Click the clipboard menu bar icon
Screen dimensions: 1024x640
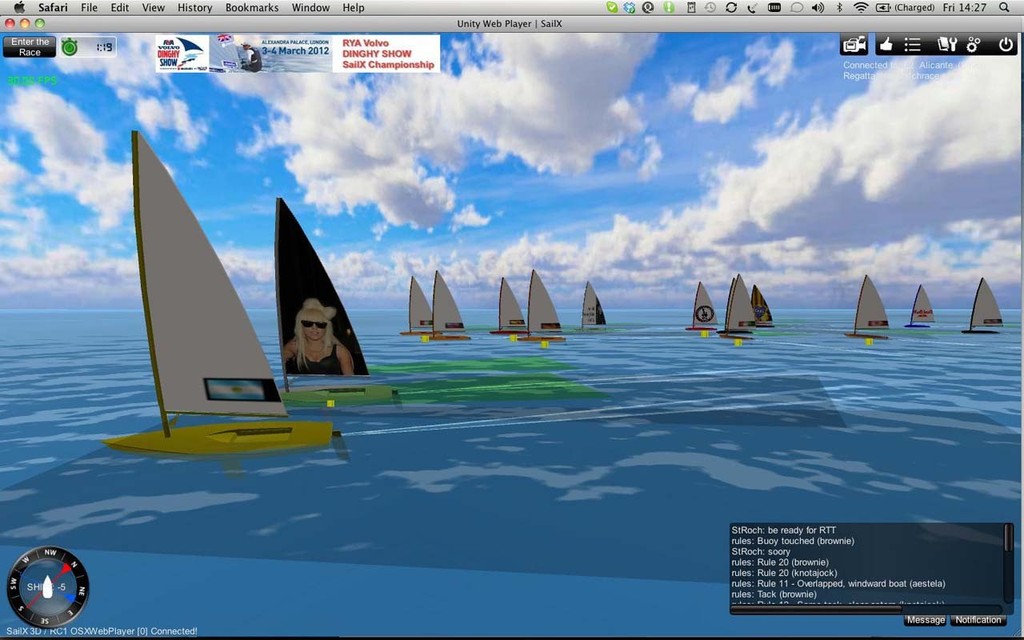(x=691, y=7)
